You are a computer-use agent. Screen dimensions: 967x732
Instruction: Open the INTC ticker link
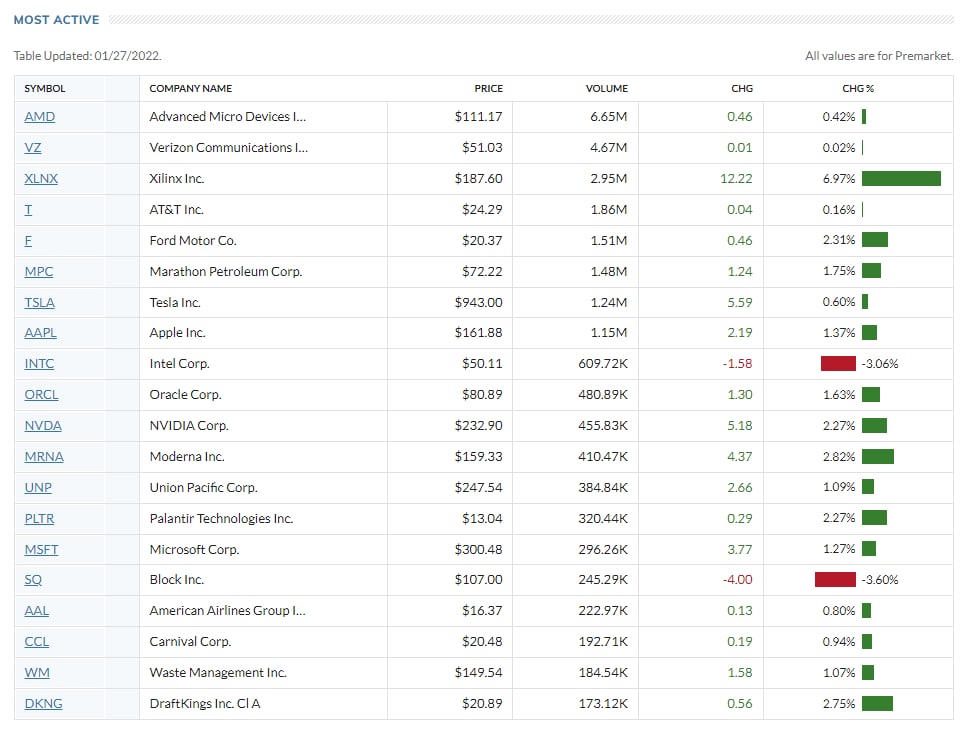(39, 363)
